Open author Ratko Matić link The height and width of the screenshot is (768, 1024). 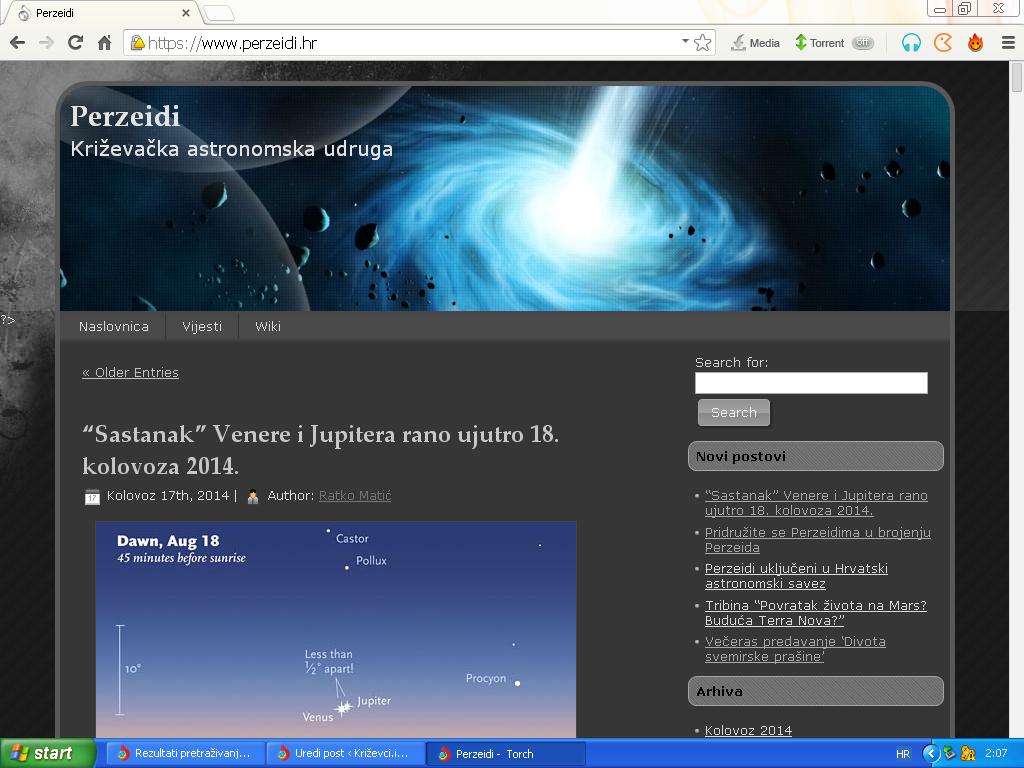click(354, 496)
